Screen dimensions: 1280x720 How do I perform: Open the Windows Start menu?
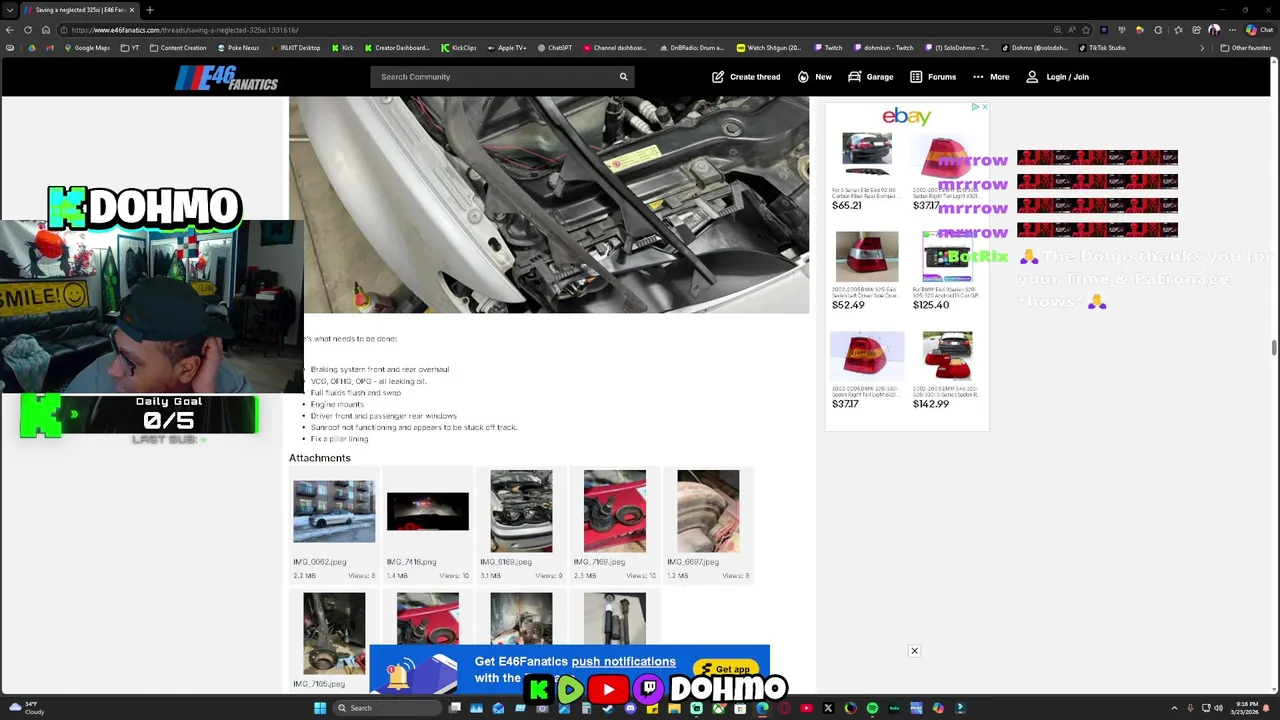click(x=320, y=708)
